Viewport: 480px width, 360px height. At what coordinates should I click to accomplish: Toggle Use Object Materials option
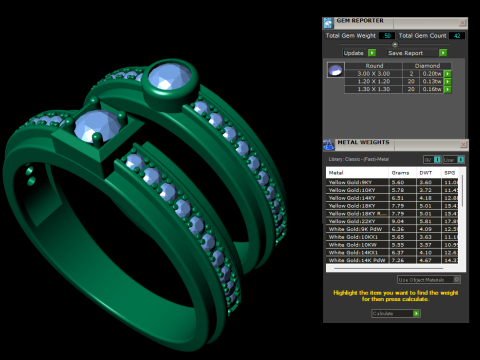click(429, 280)
